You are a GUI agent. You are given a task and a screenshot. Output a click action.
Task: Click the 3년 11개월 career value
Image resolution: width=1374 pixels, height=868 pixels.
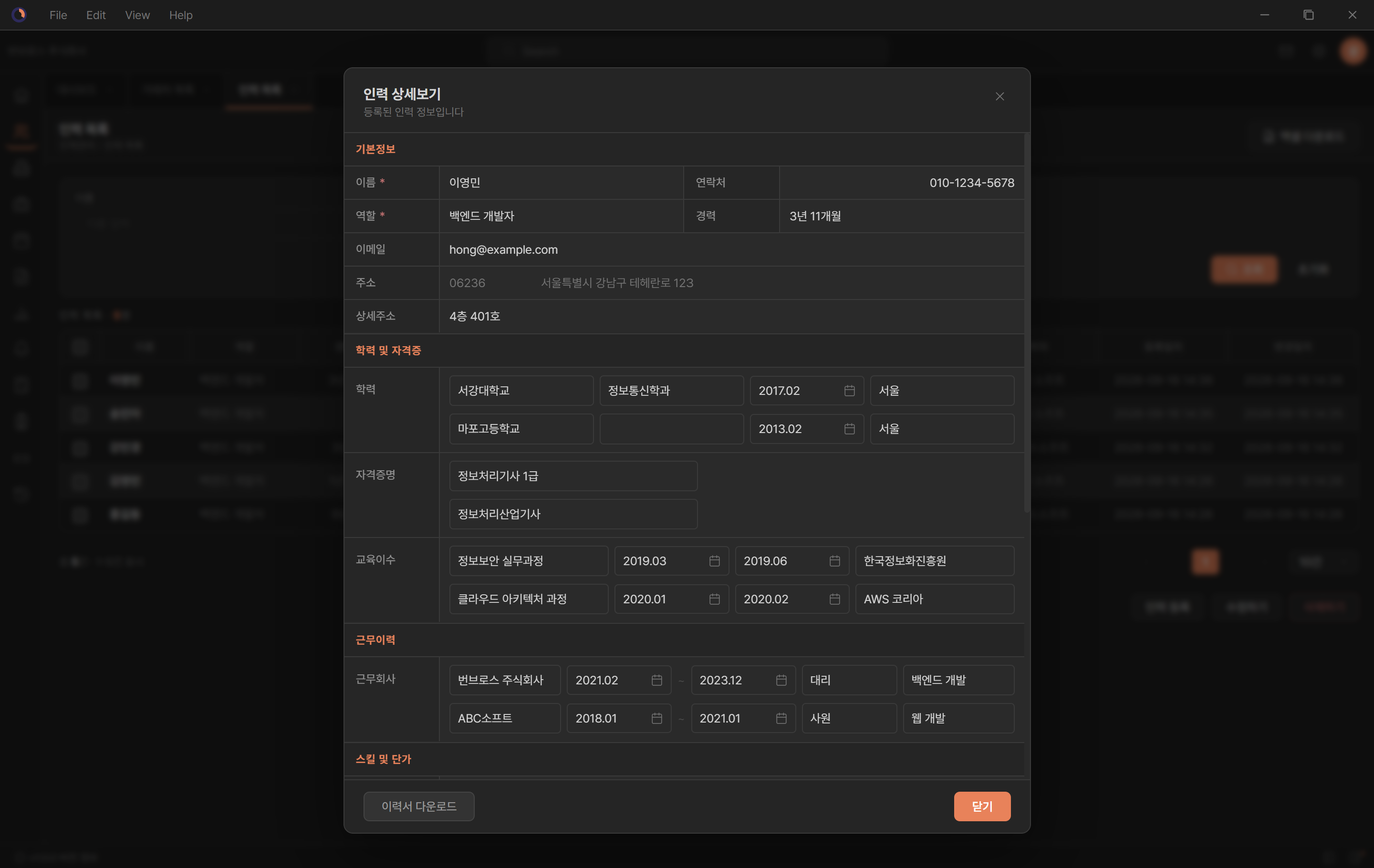pos(815,216)
